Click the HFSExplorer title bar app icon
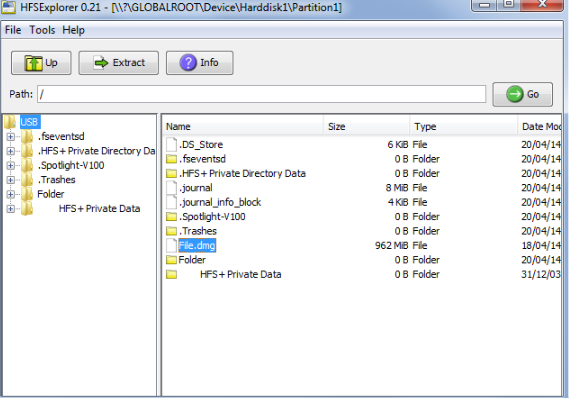The image size is (569, 398). [x=9, y=7]
